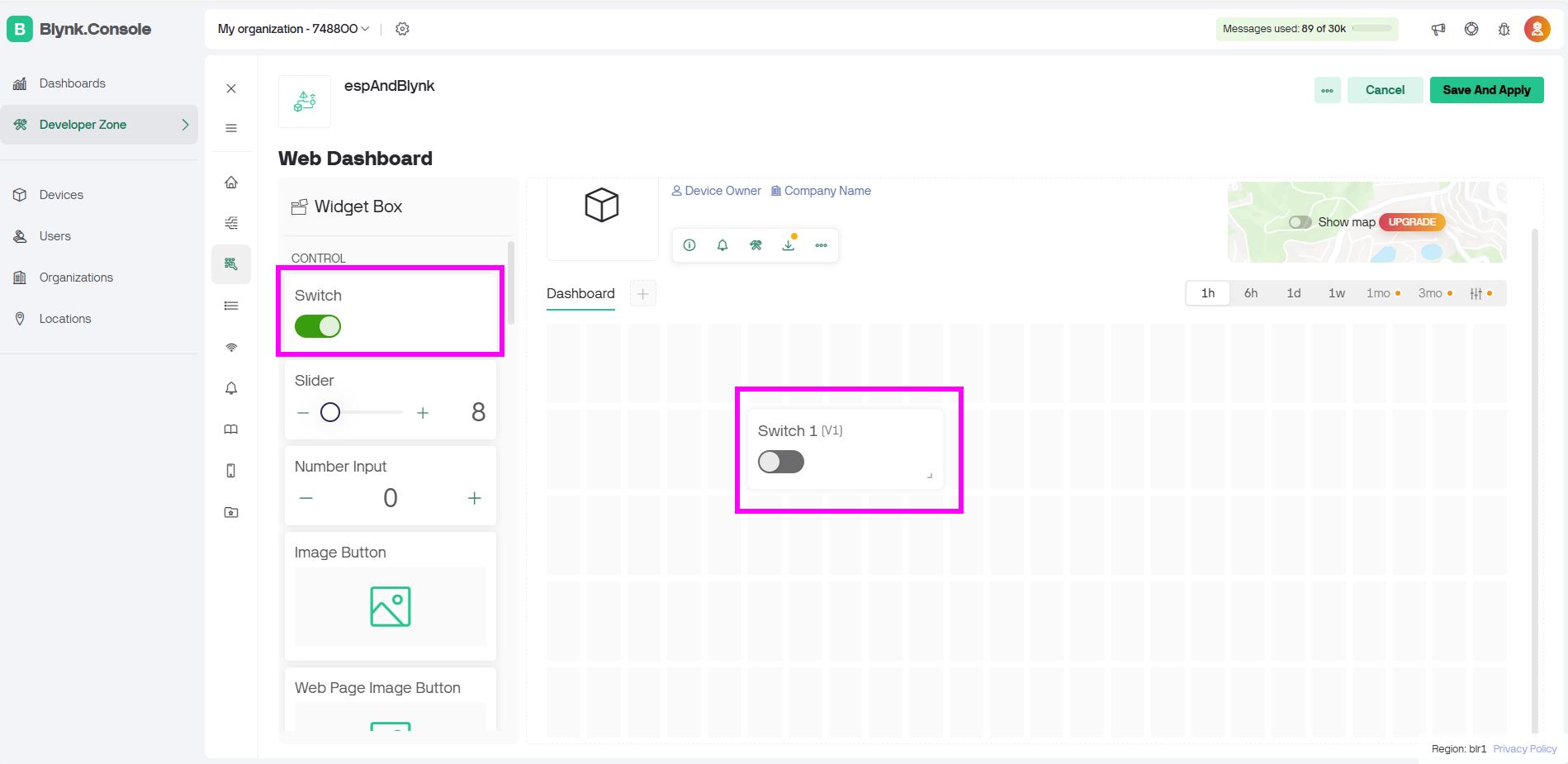Click the Blynk.Console logo

pyautogui.click(x=79, y=29)
